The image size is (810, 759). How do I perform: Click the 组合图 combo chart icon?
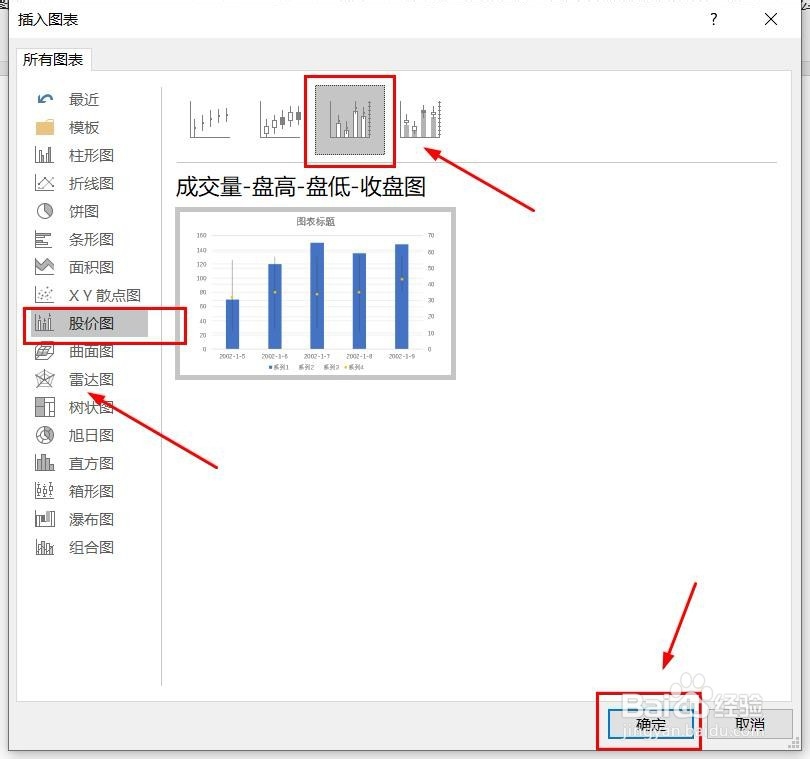coord(44,547)
